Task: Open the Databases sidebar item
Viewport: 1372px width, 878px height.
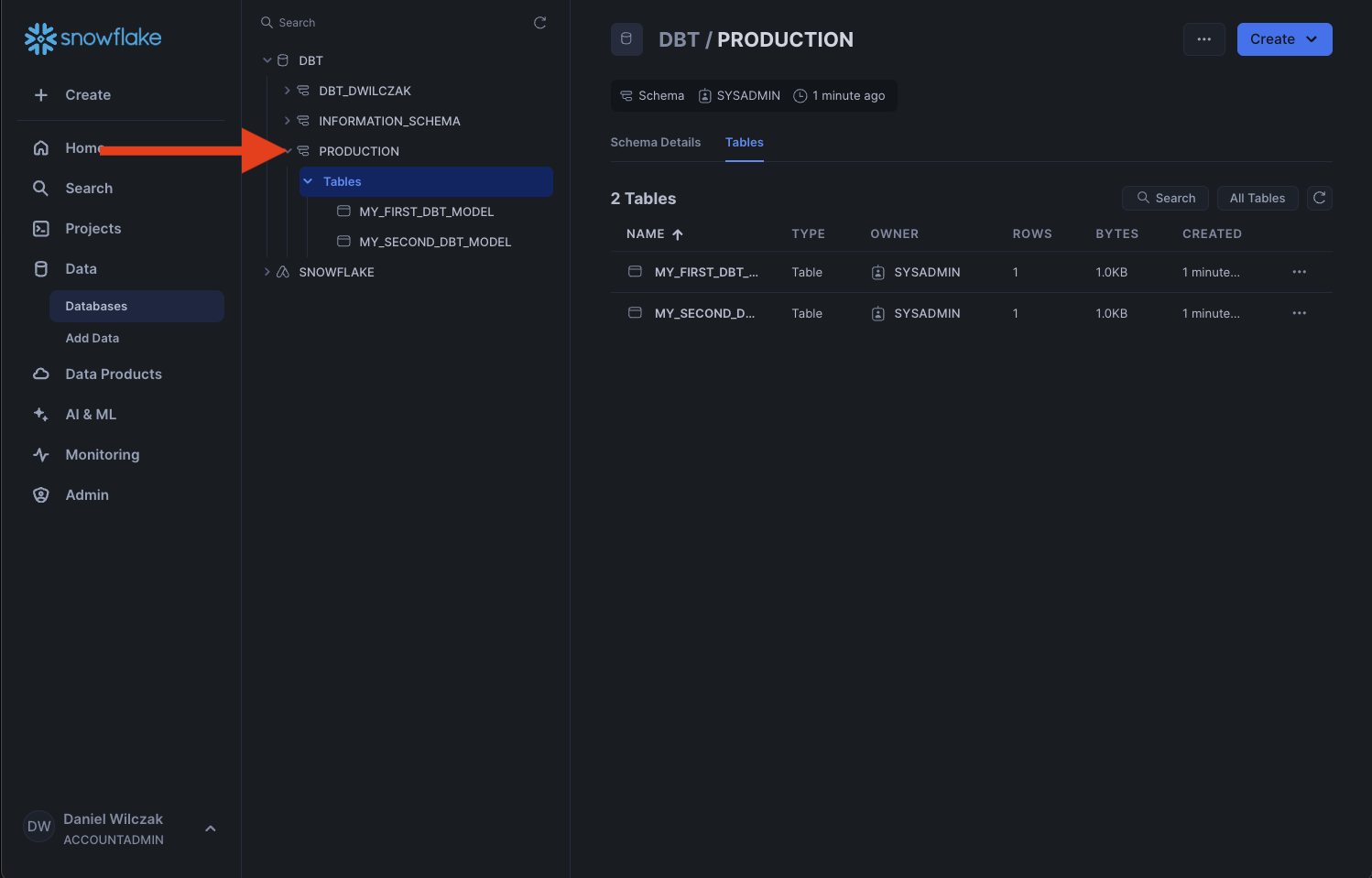Action: point(136,306)
